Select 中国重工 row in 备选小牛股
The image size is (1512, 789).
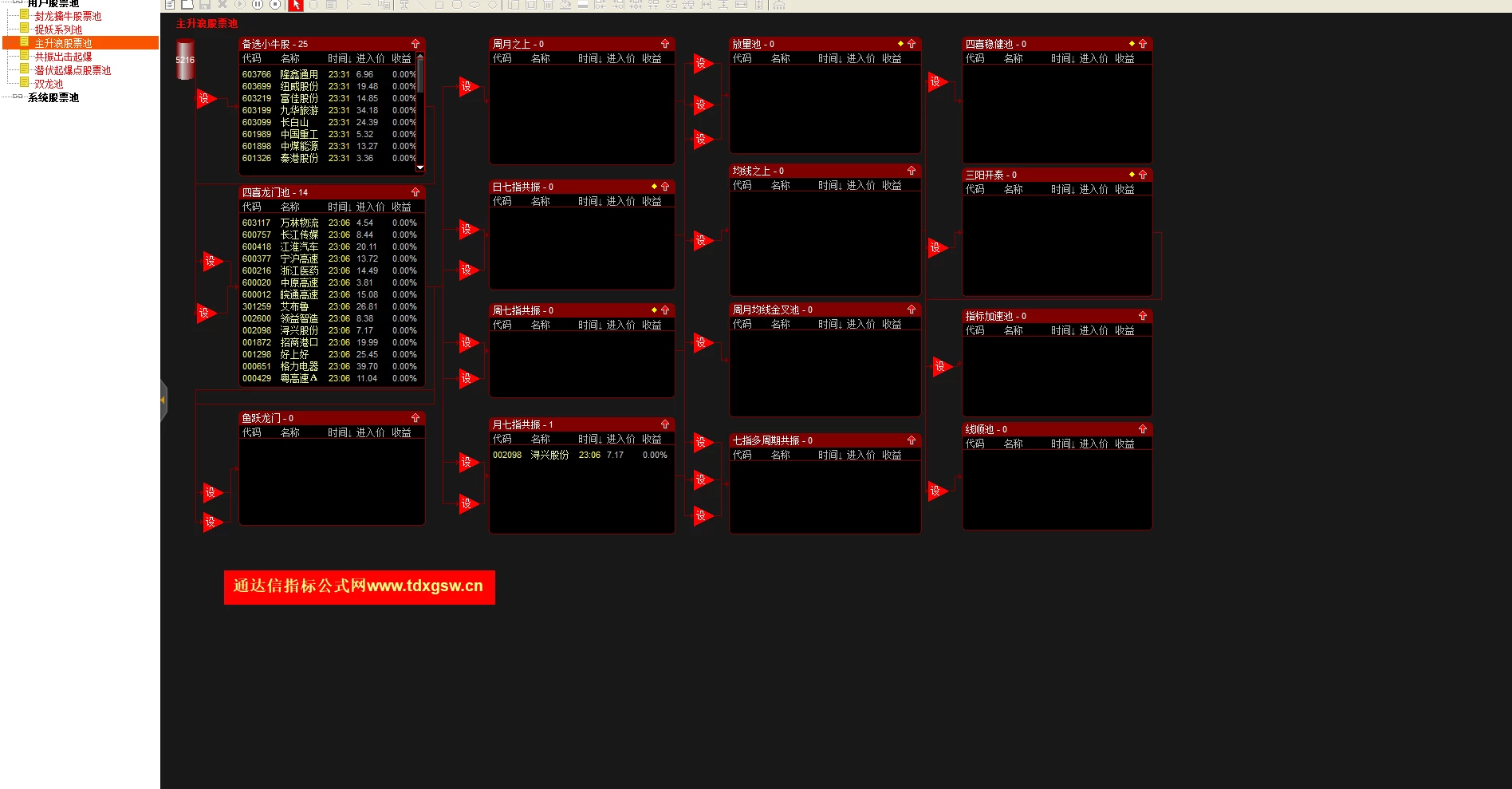click(x=329, y=134)
